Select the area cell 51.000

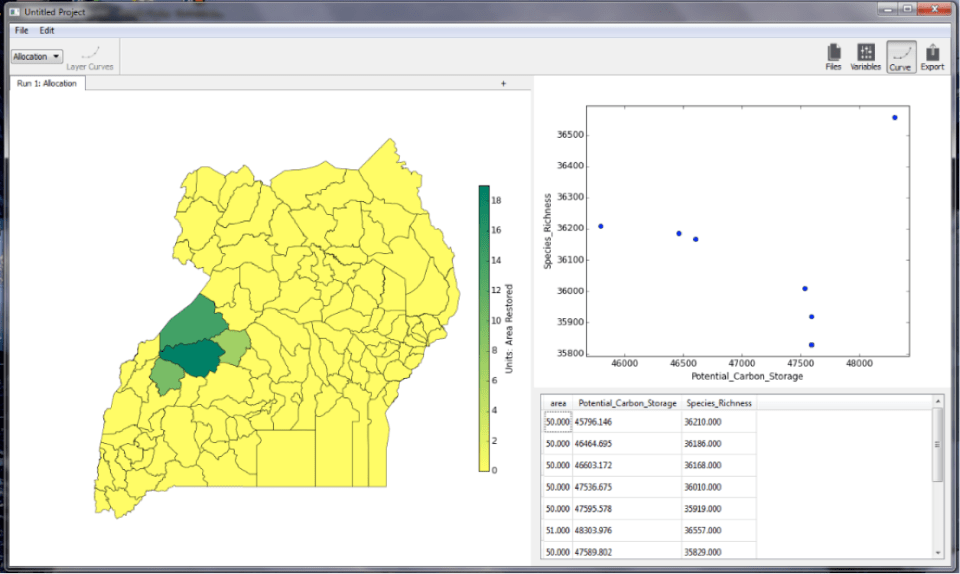pyautogui.click(x=558, y=531)
